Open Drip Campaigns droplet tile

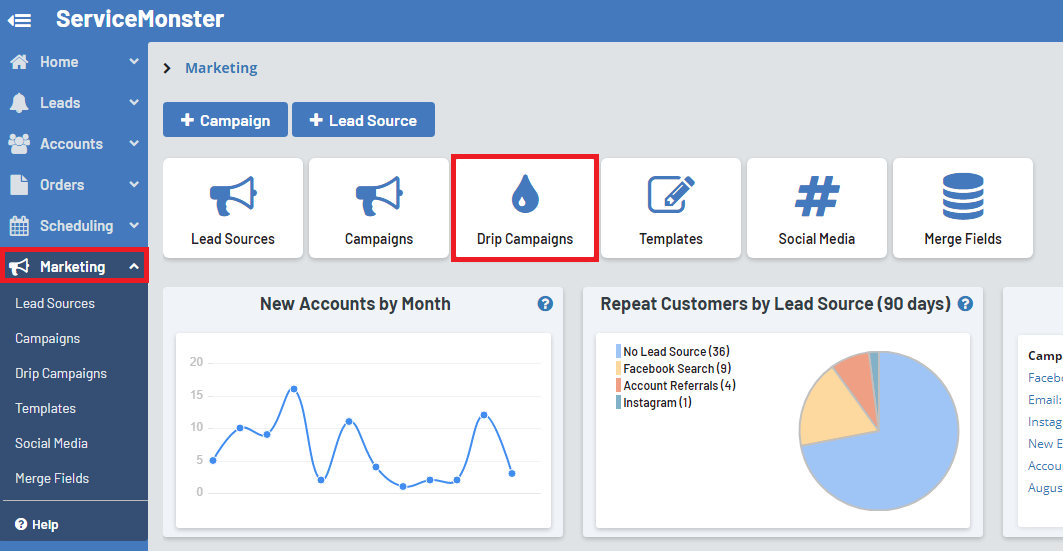525,208
